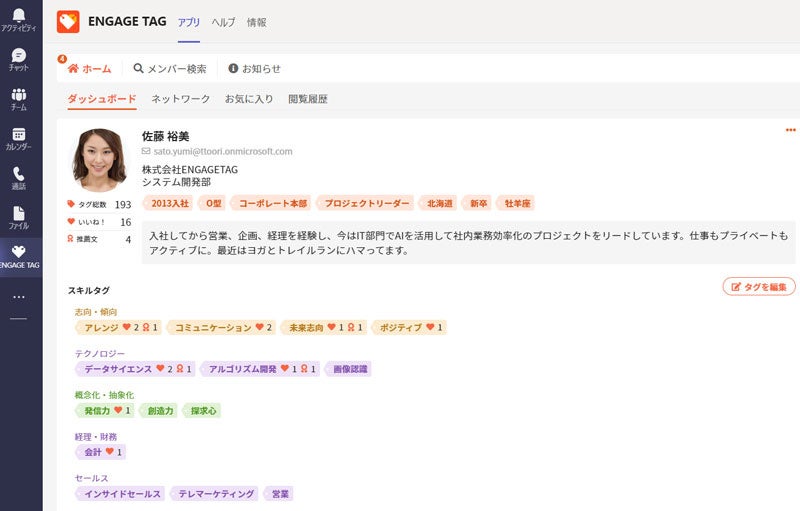Viewport: 800px width, 511px height.
Task: Open more apps ellipsis in the sidebar
Action: click(x=19, y=297)
